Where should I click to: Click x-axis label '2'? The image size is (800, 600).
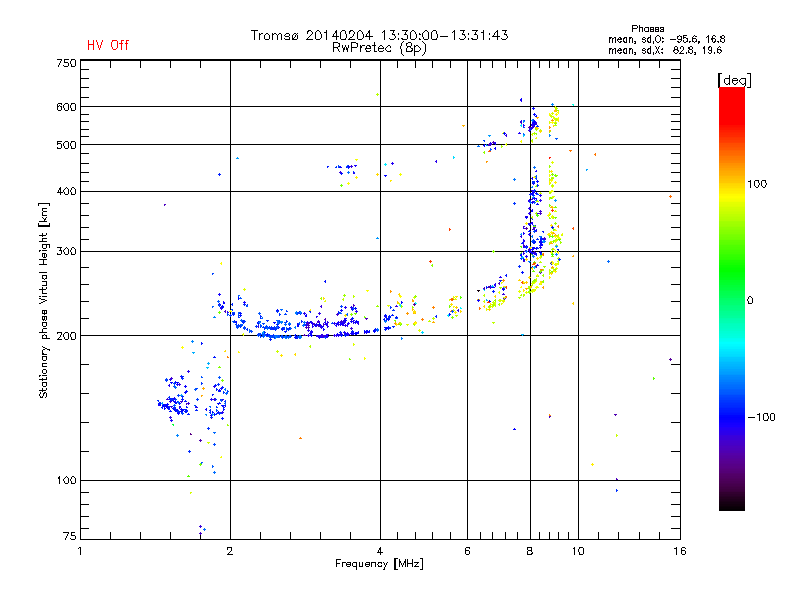(230, 551)
